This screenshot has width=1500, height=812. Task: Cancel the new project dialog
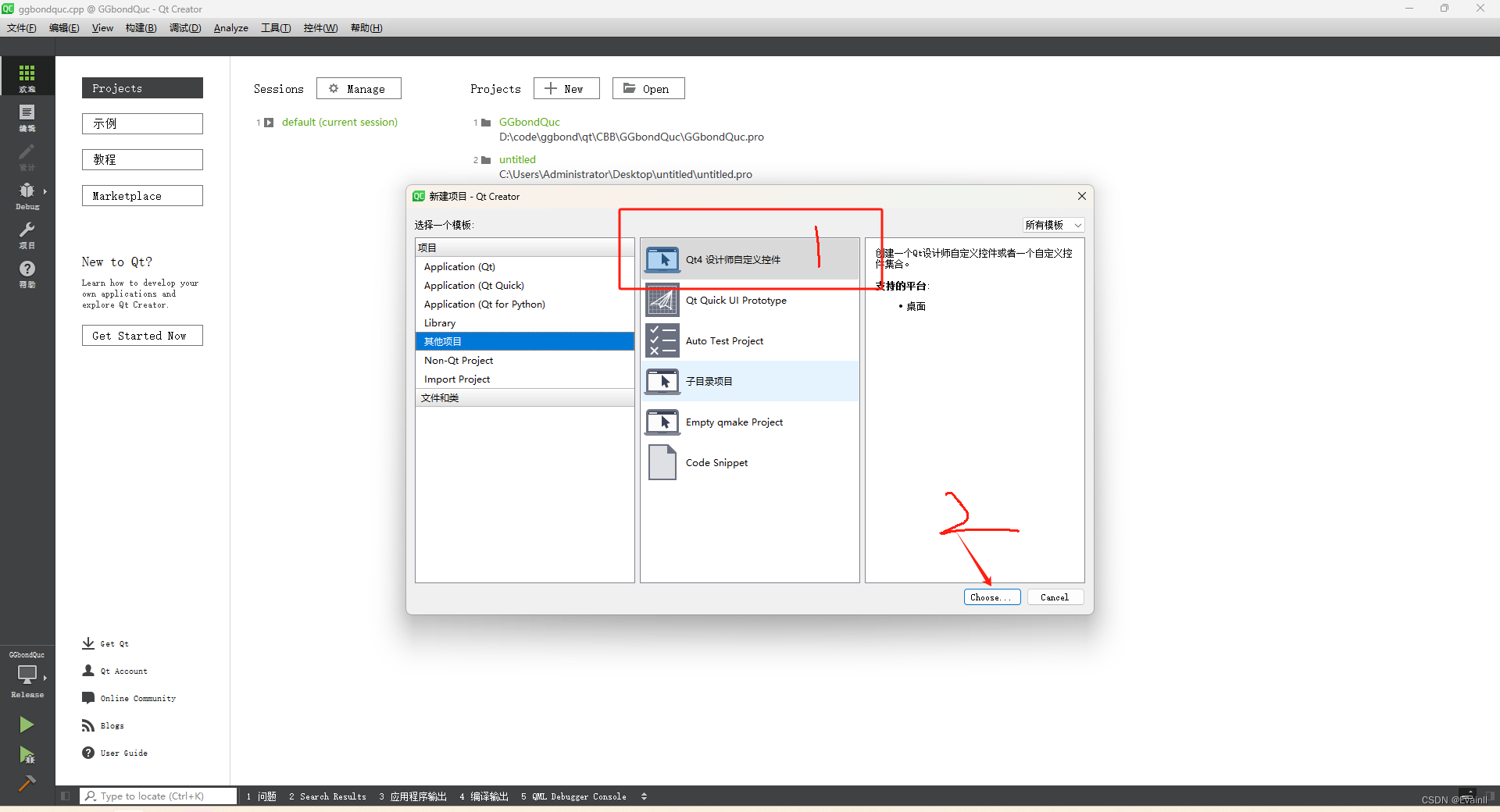tap(1055, 597)
